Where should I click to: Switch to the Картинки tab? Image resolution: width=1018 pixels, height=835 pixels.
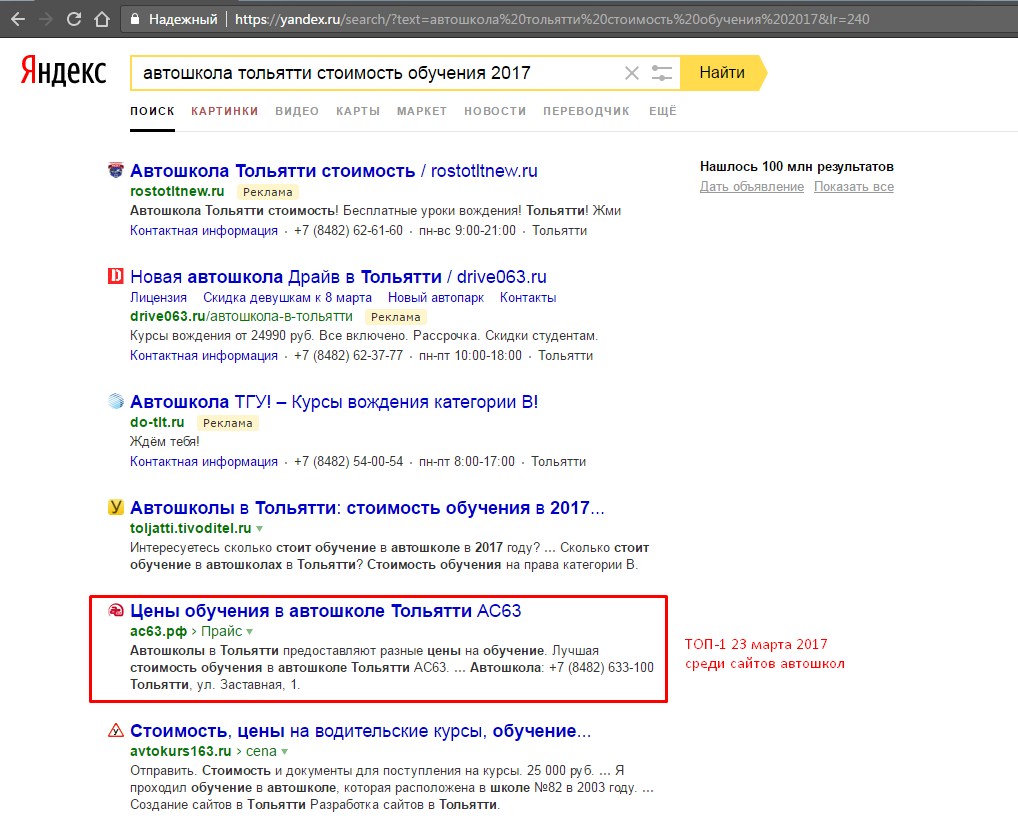click(225, 111)
